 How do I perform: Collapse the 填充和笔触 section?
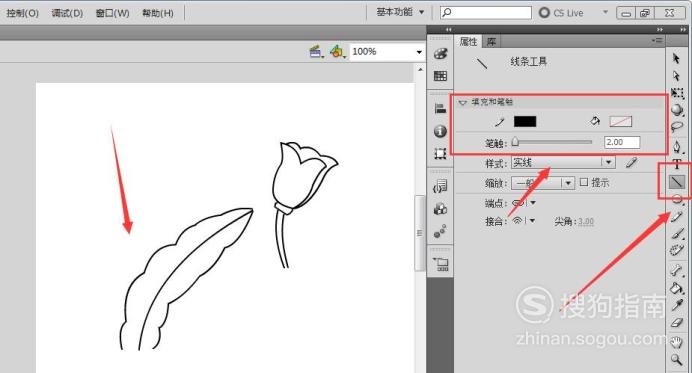pyautogui.click(x=463, y=102)
